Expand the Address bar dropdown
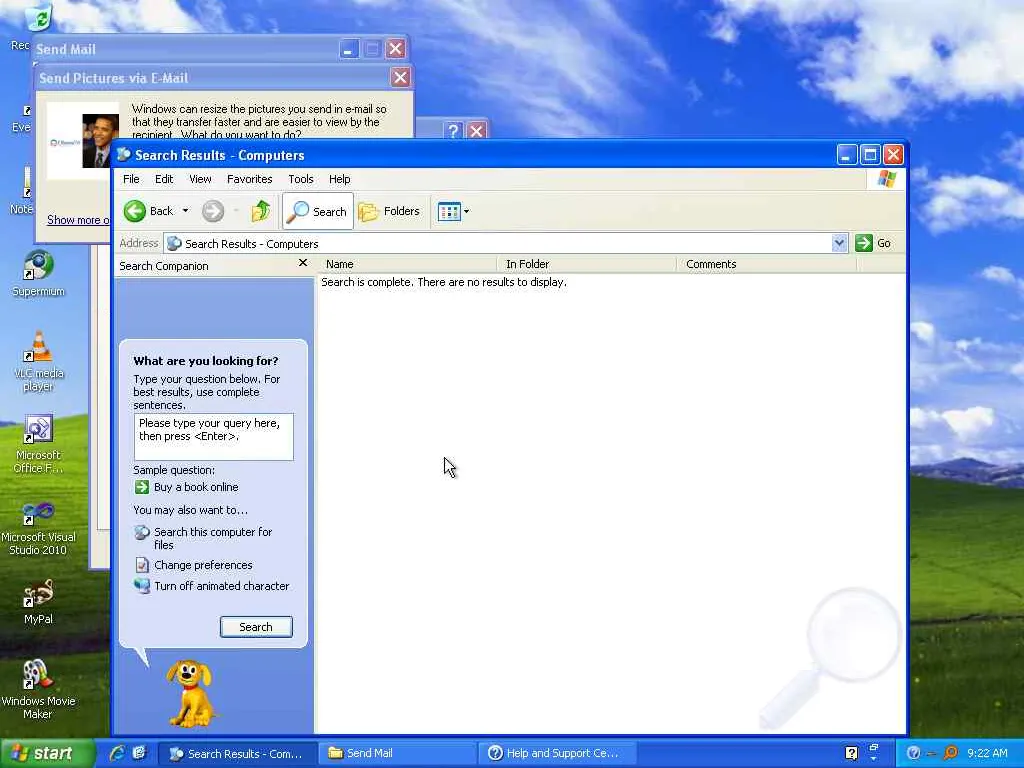 coord(839,244)
